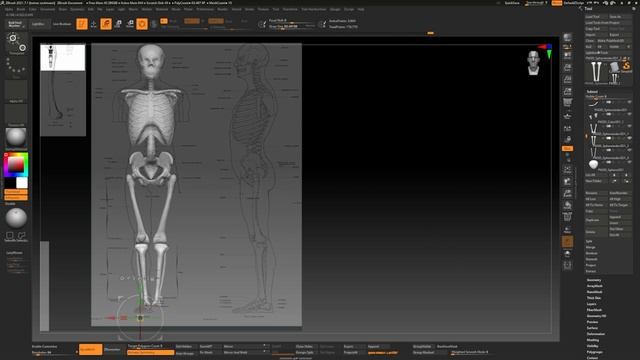The width and height of the screenshot is (640, 360).
Task: Expand the FiberMesh sub-palette
Action: tap(595, 310)
